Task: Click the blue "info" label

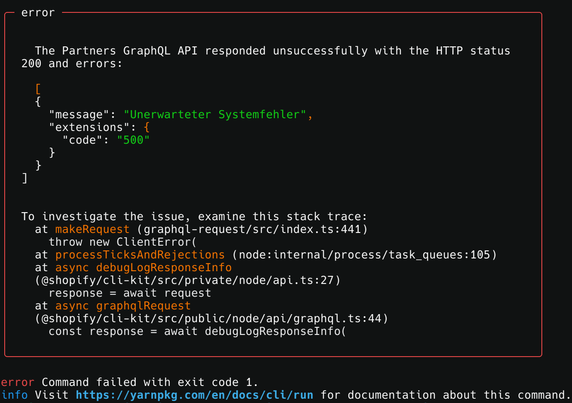Action: point(14,395)
